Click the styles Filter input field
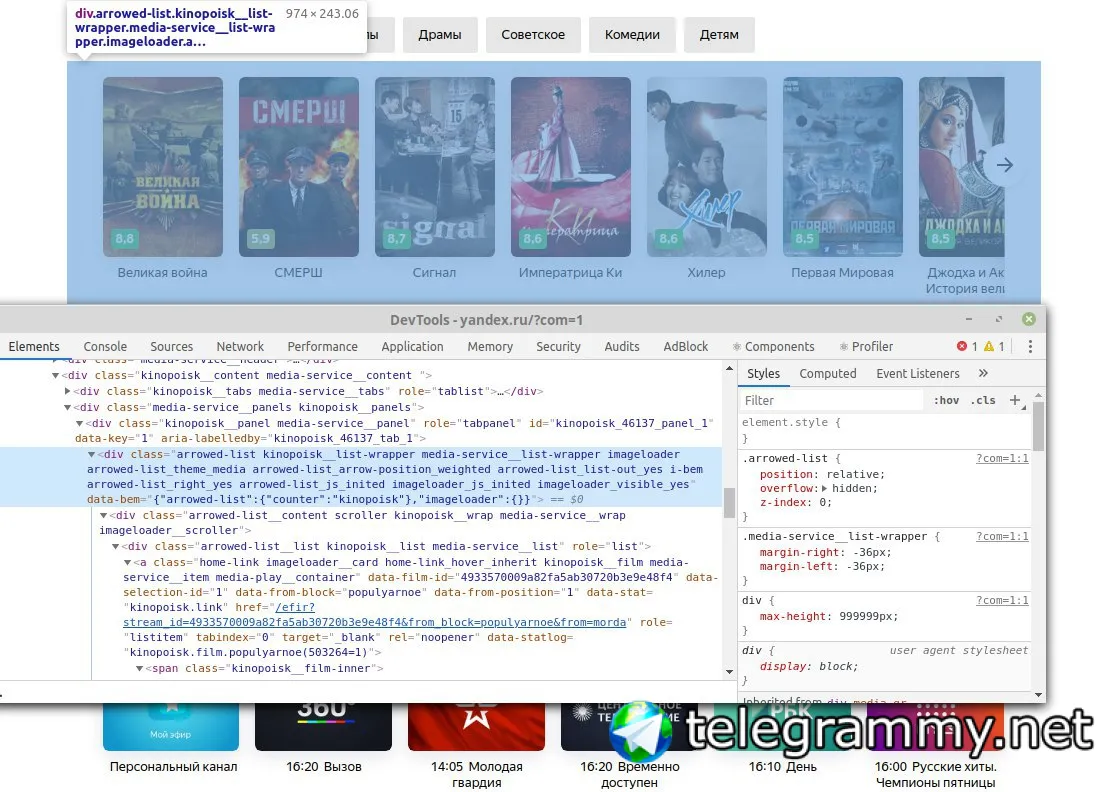Screen dimensions: 1112x792 click(x=831, y=400)
